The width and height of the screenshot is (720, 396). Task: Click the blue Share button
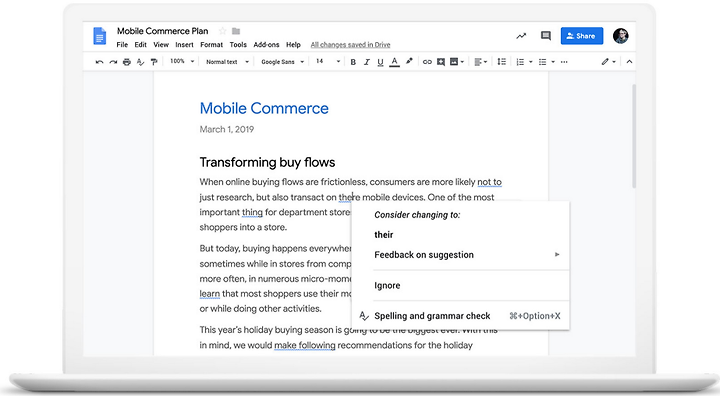(x=582, y=36)
